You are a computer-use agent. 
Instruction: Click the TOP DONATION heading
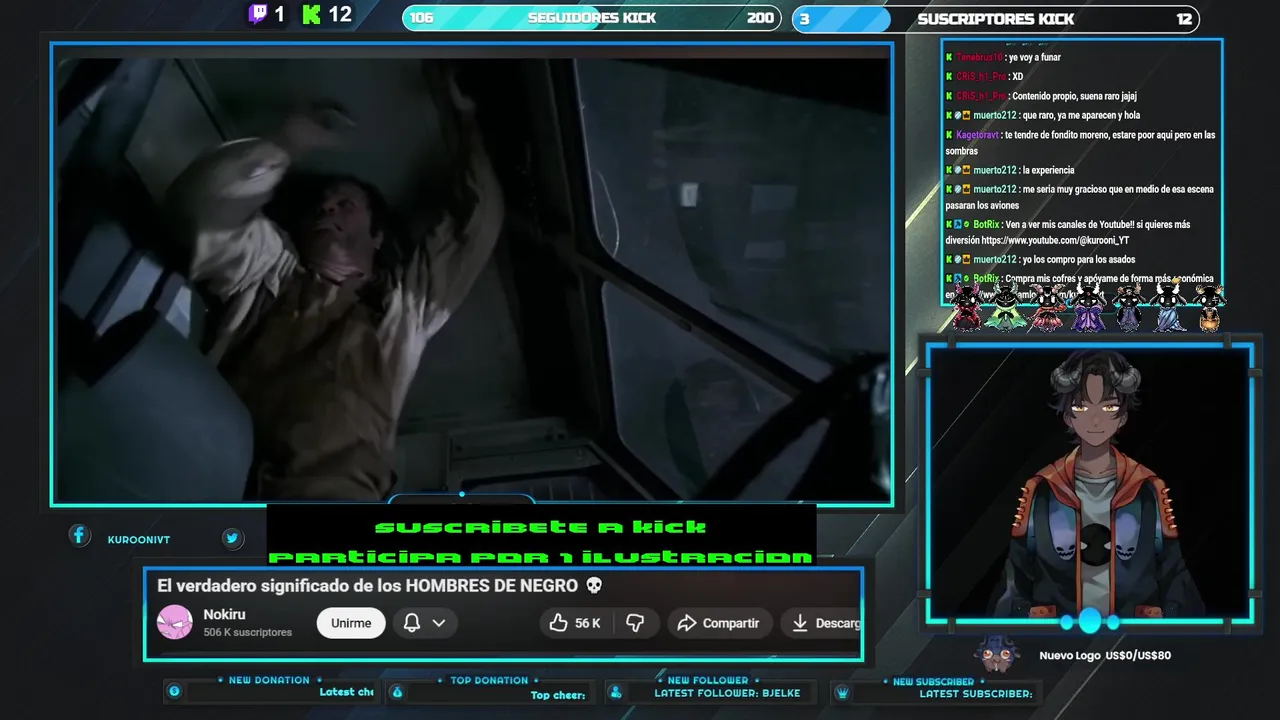pos(489,680)
